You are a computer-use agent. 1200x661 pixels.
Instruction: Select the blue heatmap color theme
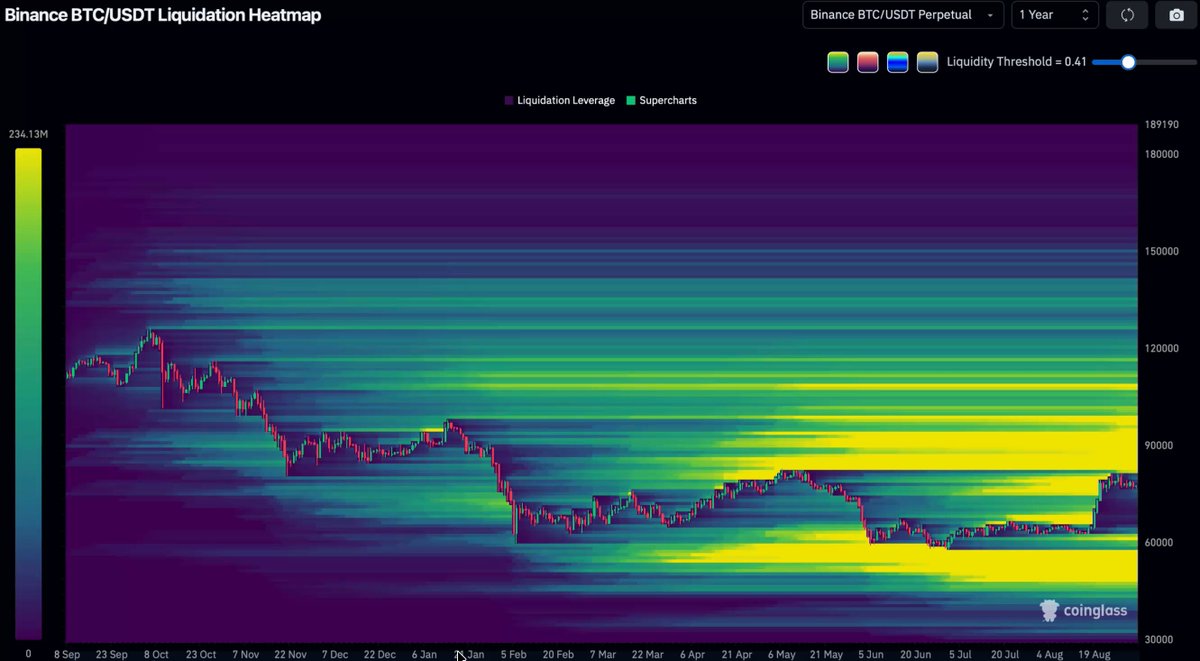[898, 62]
